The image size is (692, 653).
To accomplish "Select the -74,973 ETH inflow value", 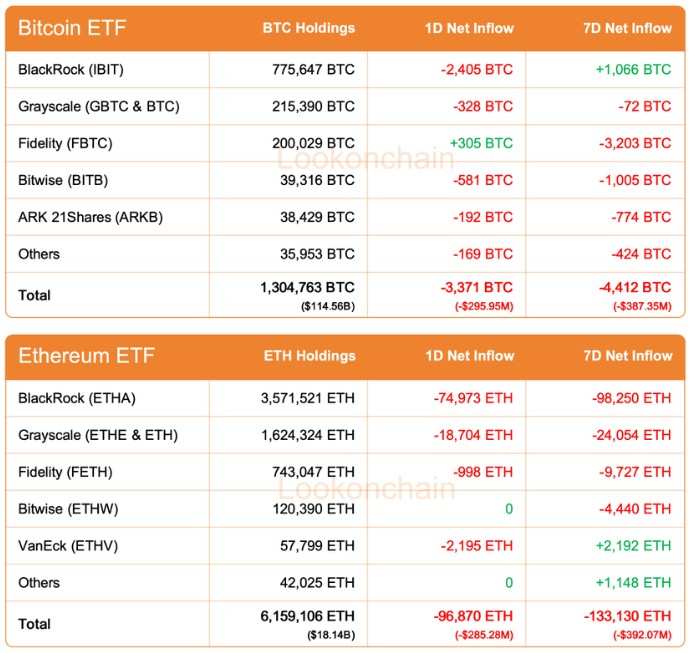I will (x=472, y=398).
